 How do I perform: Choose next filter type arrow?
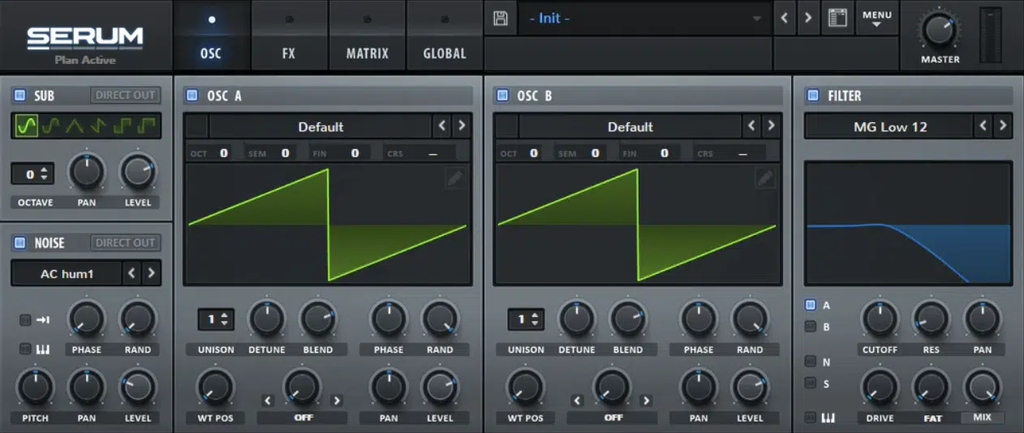coord(1002,126)
